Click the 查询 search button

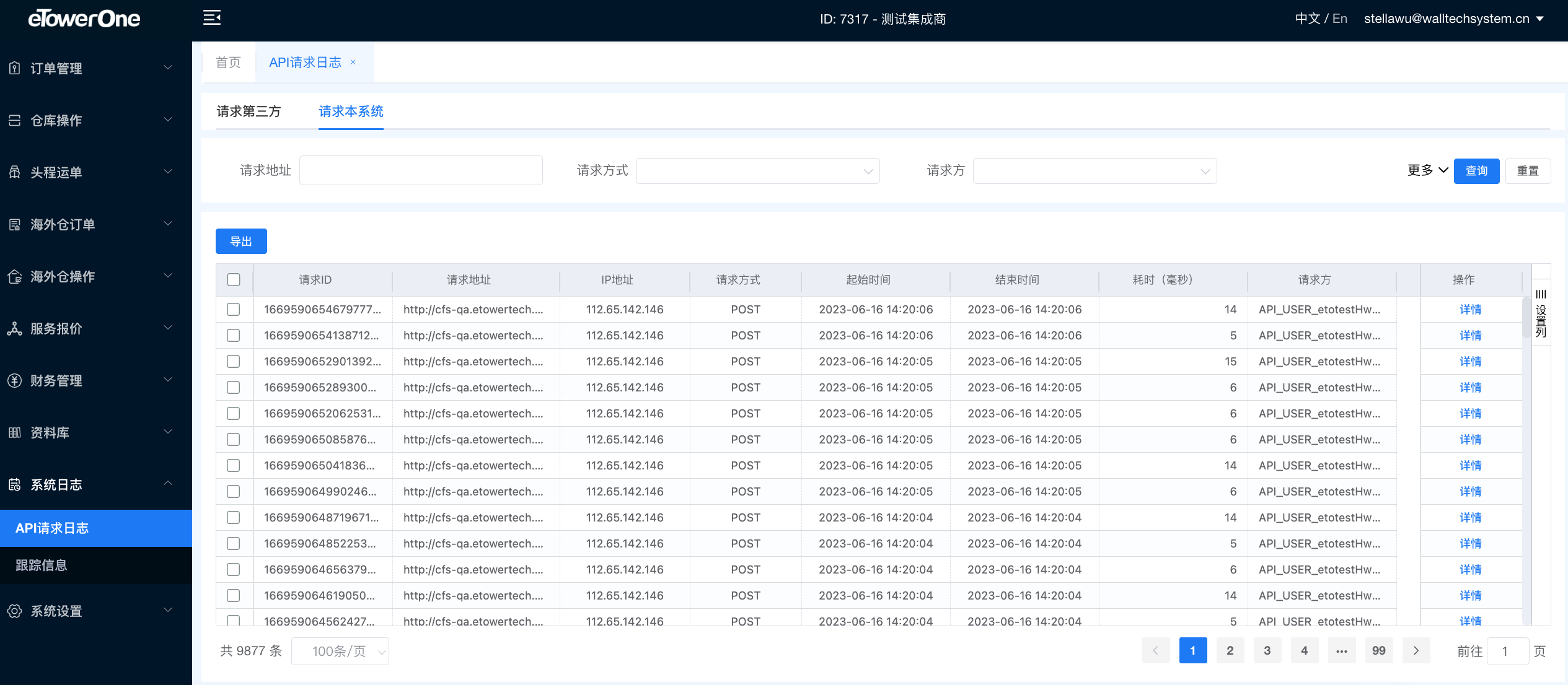point(1476,171)
